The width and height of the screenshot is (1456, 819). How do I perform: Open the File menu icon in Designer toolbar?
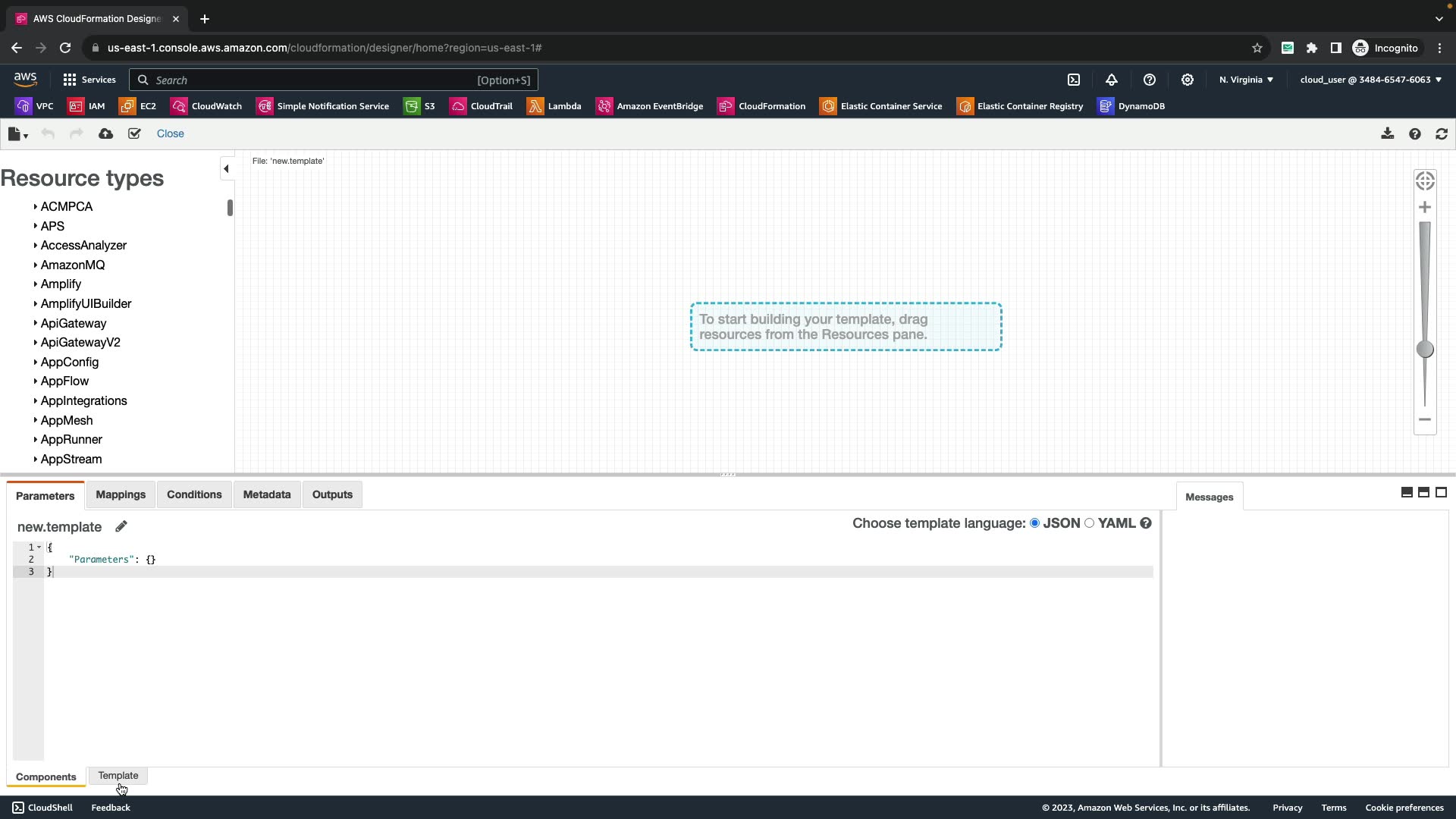[x=17, y=134]
